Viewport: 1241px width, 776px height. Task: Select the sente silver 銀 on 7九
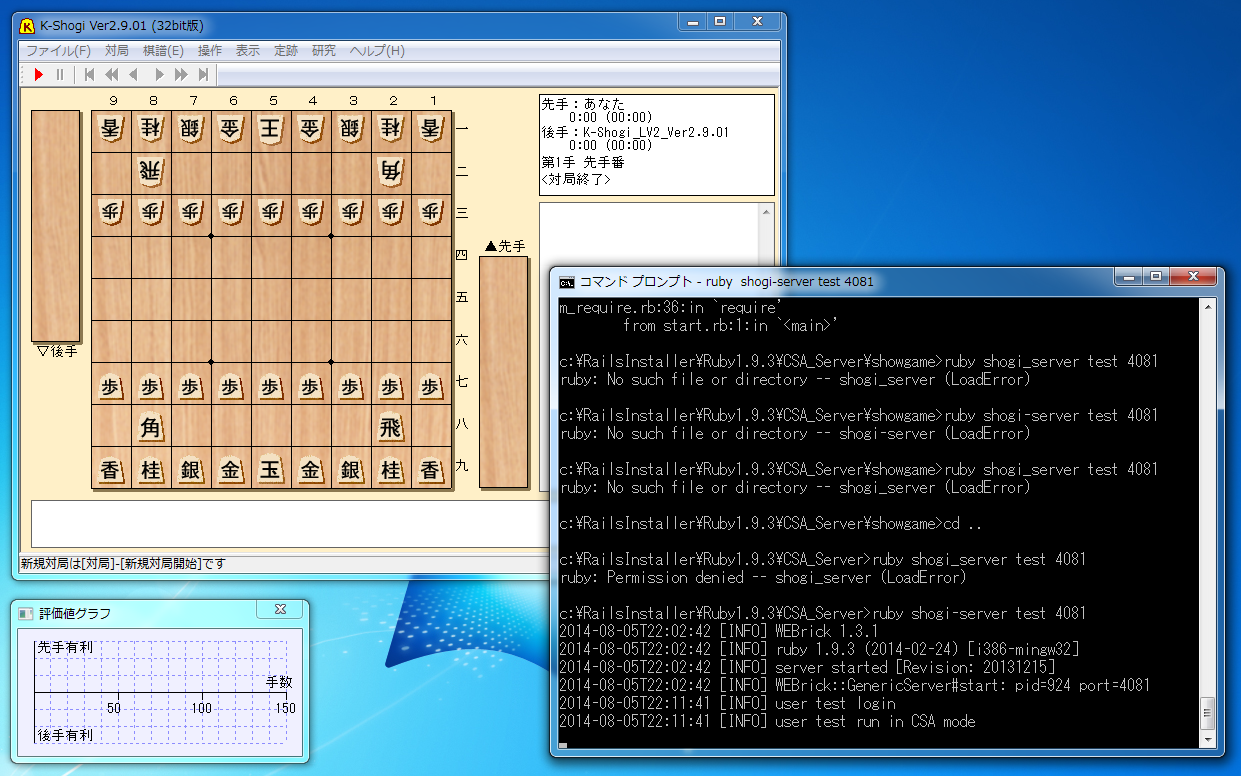(191, 469)
